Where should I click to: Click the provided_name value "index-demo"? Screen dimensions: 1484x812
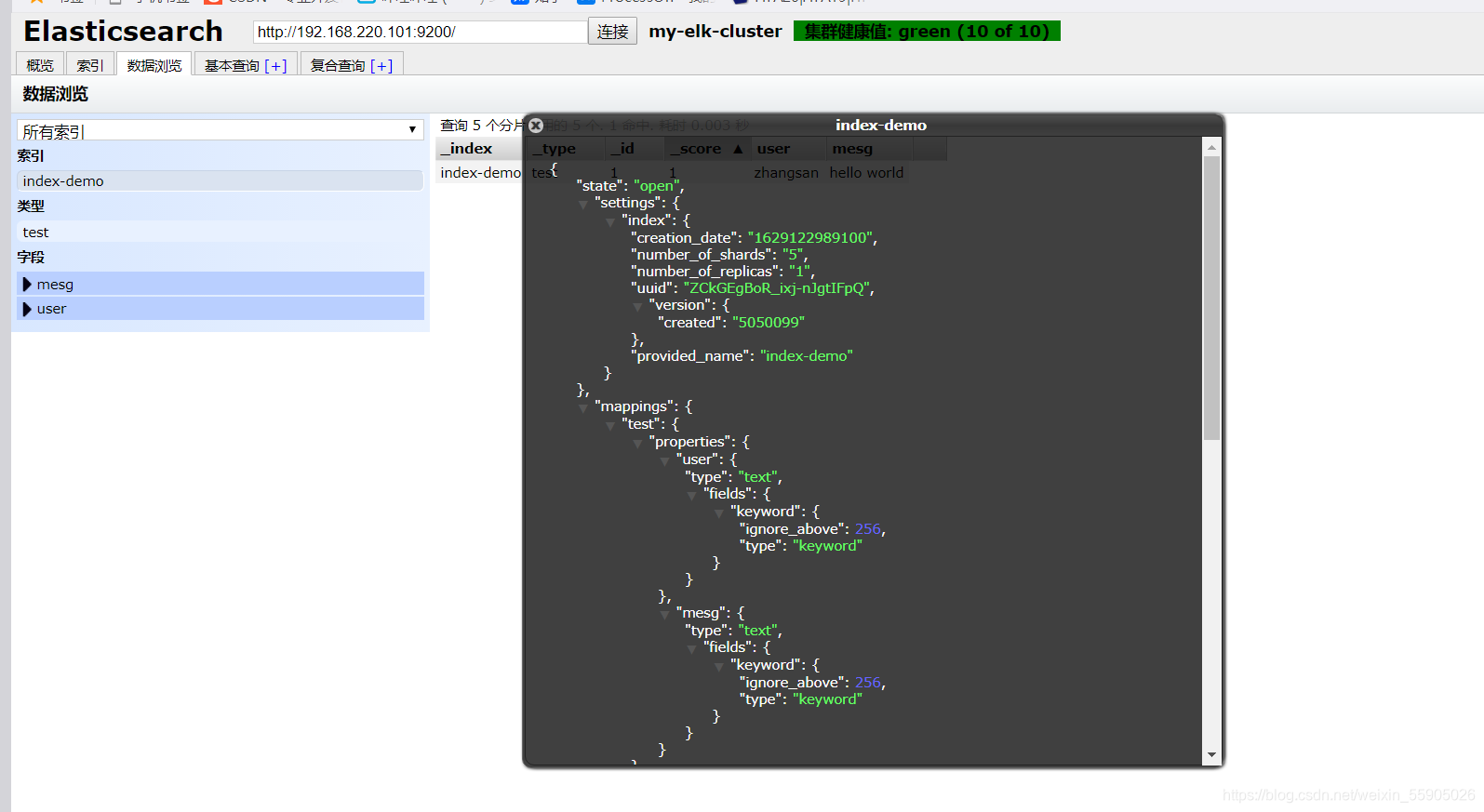point(806,356)
